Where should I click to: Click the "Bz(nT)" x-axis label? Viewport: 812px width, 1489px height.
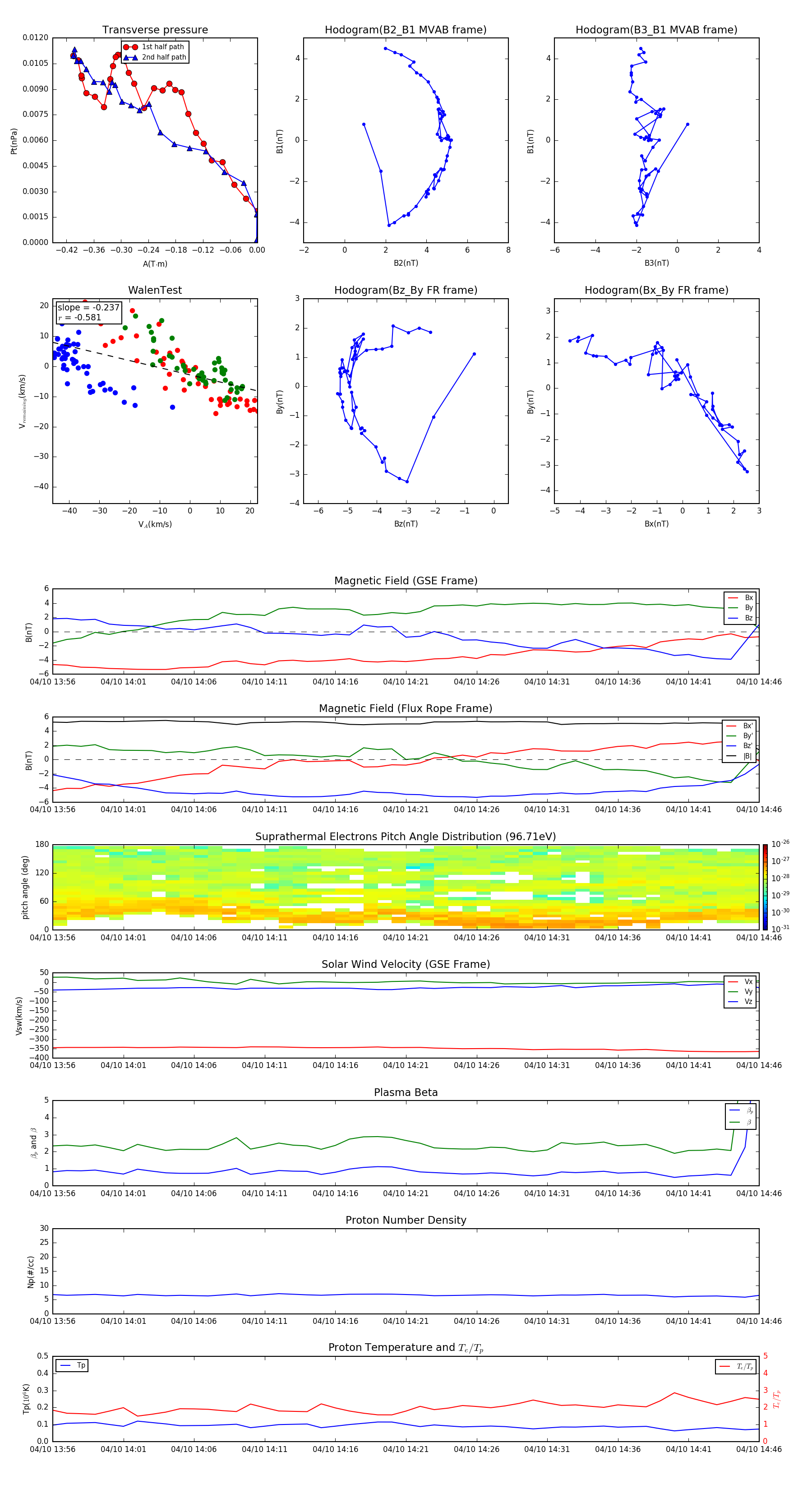coord(406,524)
